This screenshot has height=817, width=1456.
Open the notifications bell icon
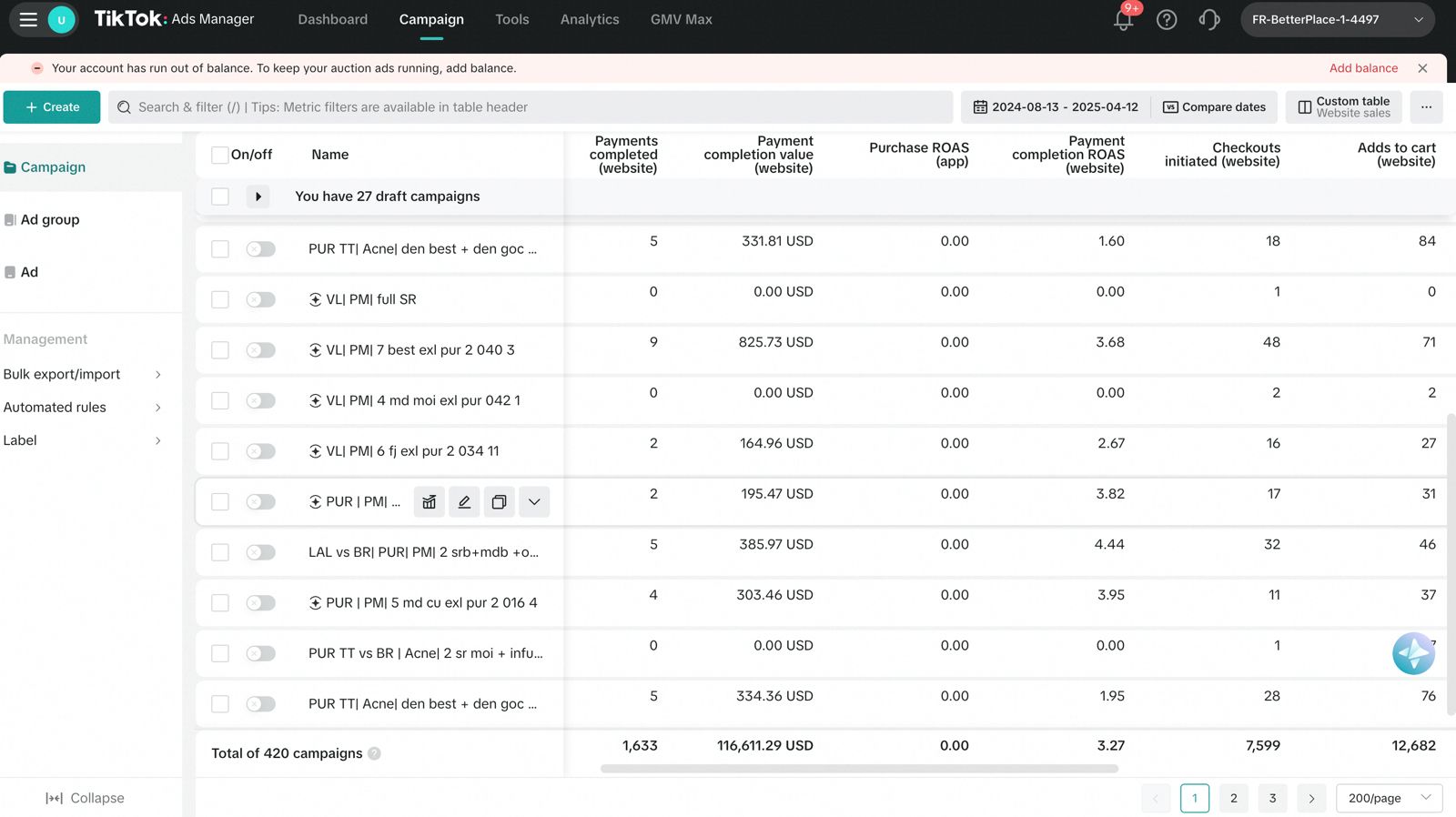pyautogui.click(x=1124, y=20)
